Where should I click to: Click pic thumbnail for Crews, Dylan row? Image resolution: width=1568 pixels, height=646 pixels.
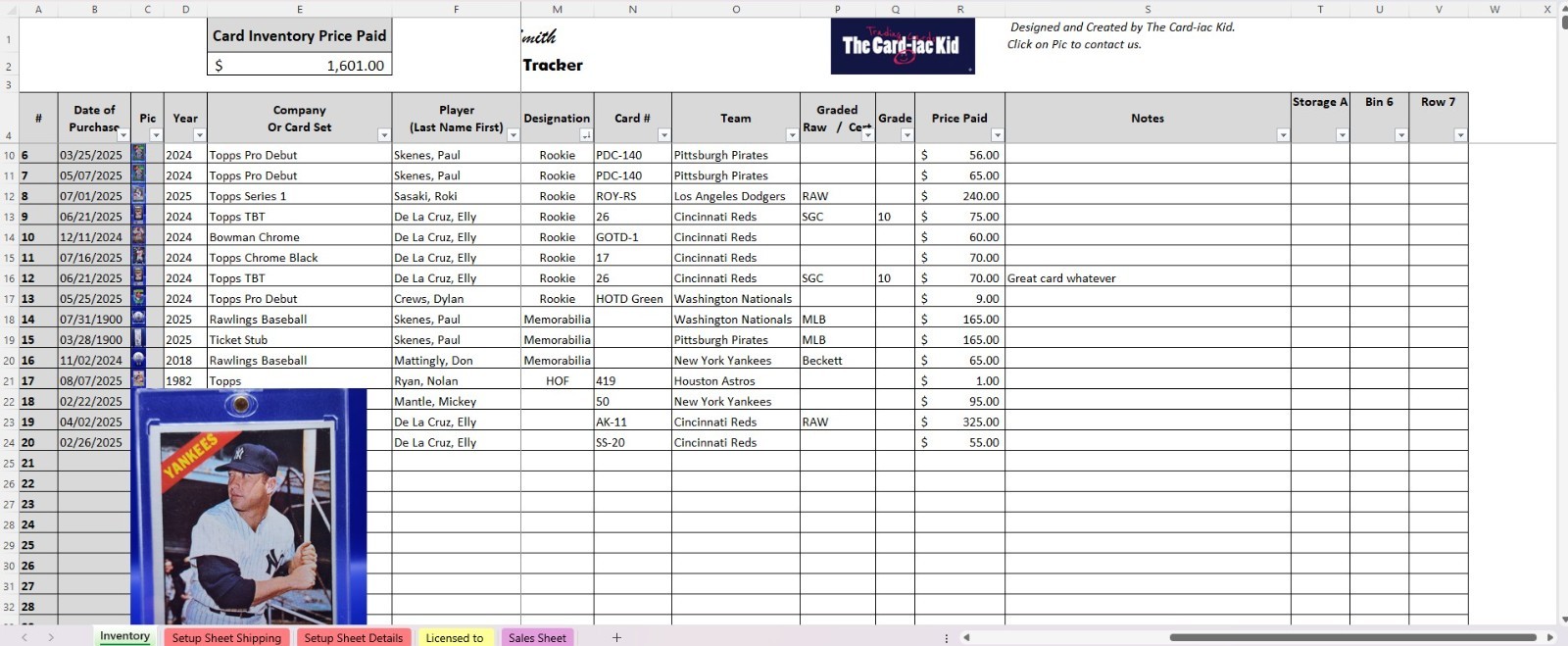point(138,298)
